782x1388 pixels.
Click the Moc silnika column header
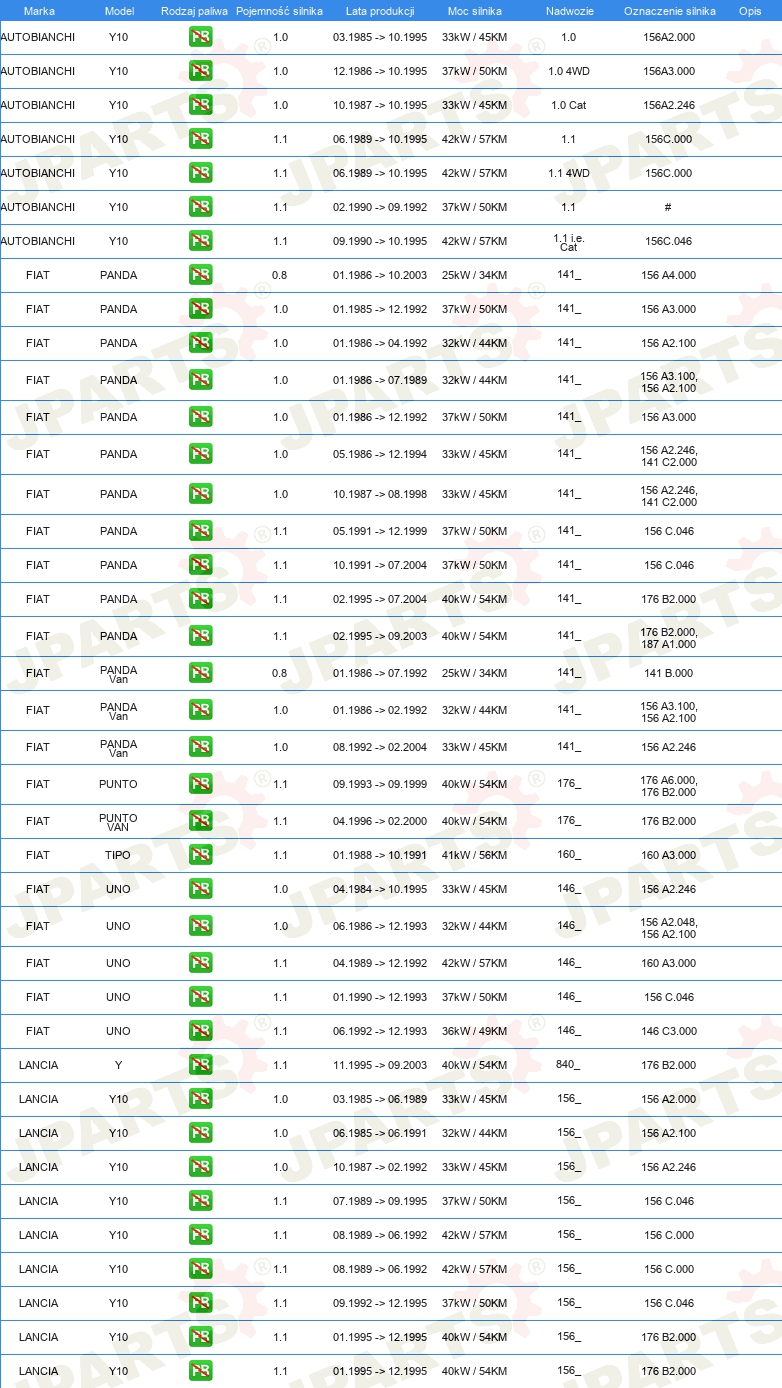click(x=475, y=11)
